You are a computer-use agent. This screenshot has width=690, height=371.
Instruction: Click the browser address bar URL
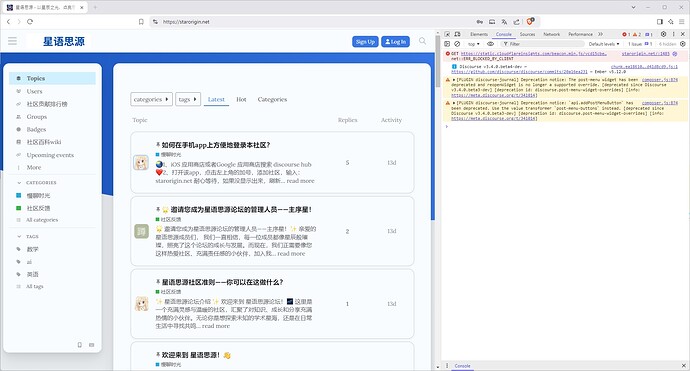pos(186,22)
